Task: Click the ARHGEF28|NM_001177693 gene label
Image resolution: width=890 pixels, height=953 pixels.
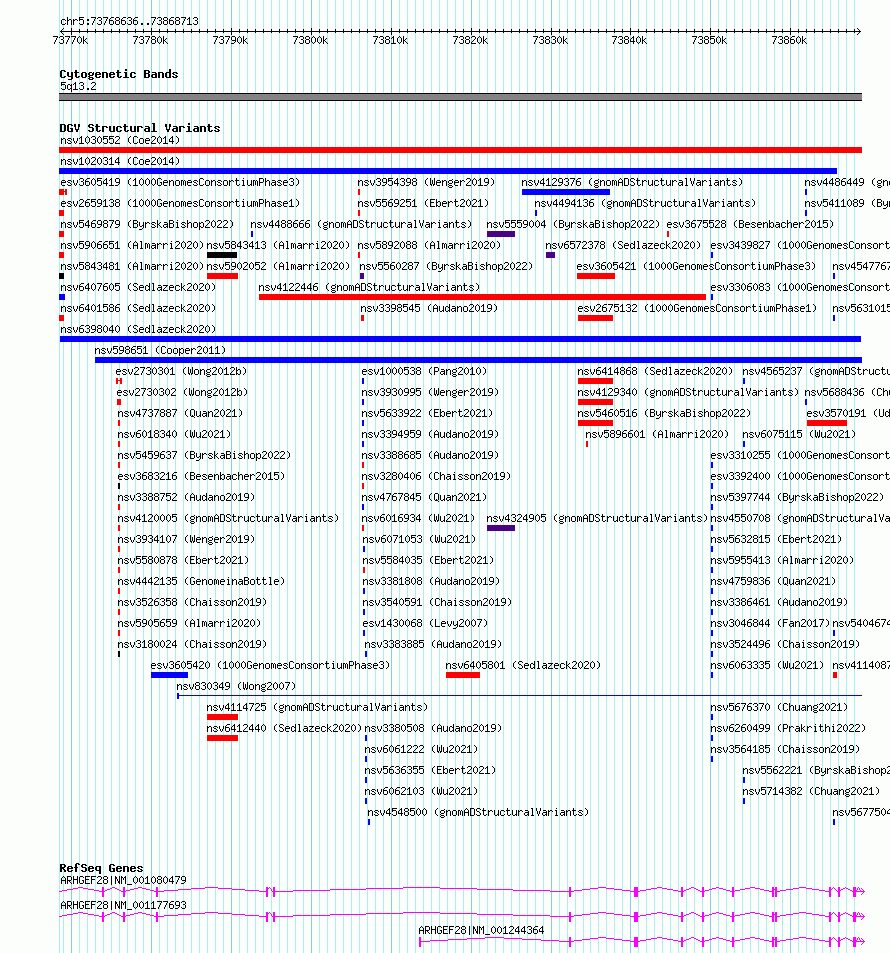Action: 123,906
